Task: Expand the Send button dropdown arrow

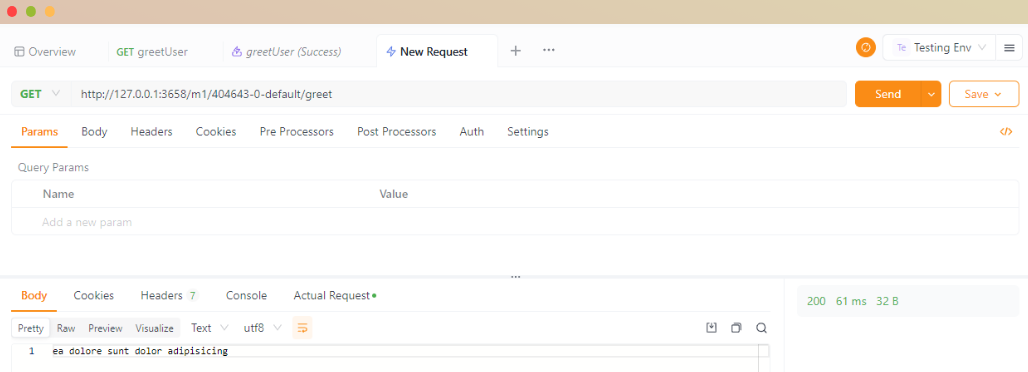Action: (x=931, y=94)
